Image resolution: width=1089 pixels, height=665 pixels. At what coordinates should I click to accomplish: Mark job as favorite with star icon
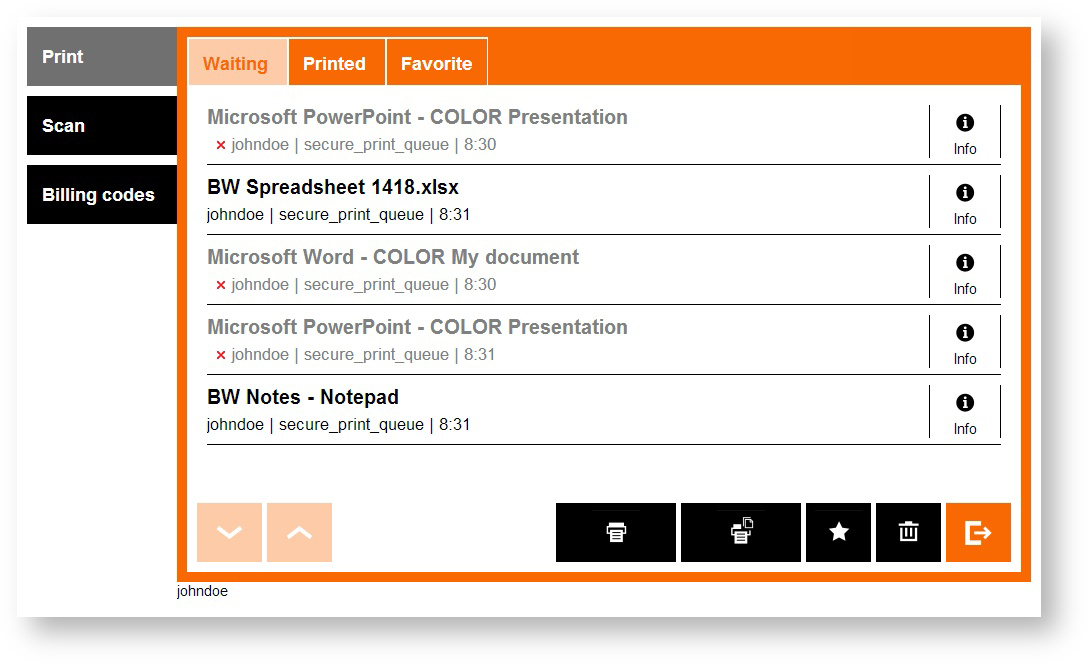tap(838, 532)
